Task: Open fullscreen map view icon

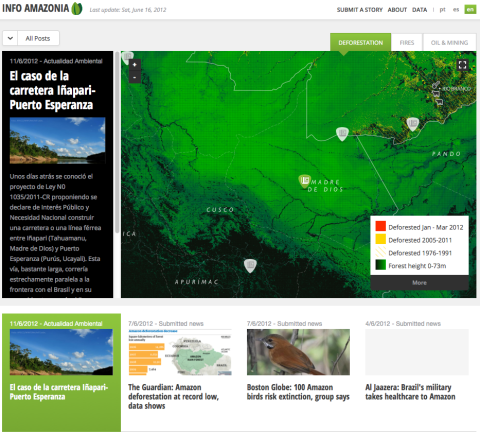Action: (462, 65)
